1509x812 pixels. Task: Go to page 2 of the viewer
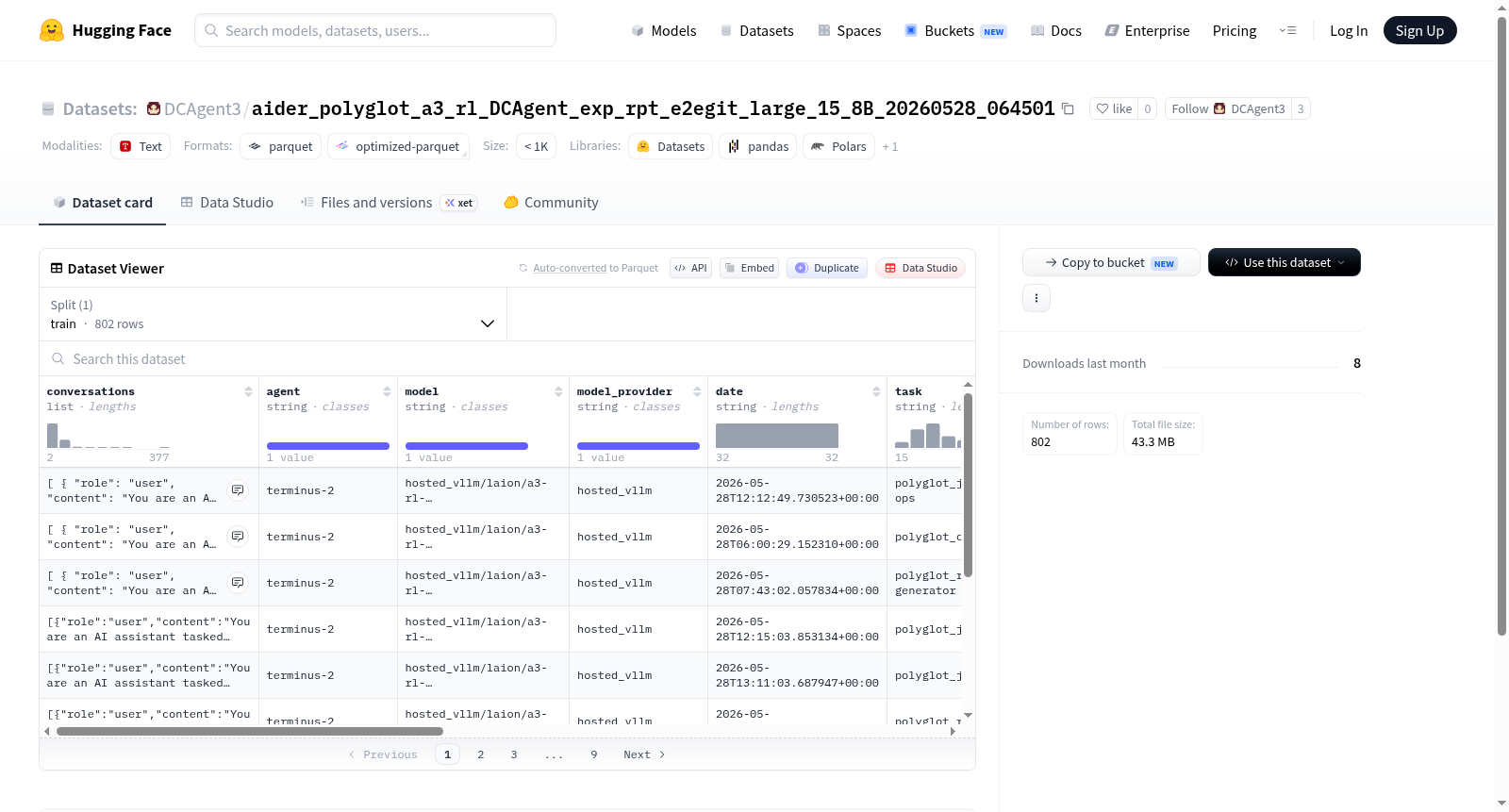click(481, 754)
